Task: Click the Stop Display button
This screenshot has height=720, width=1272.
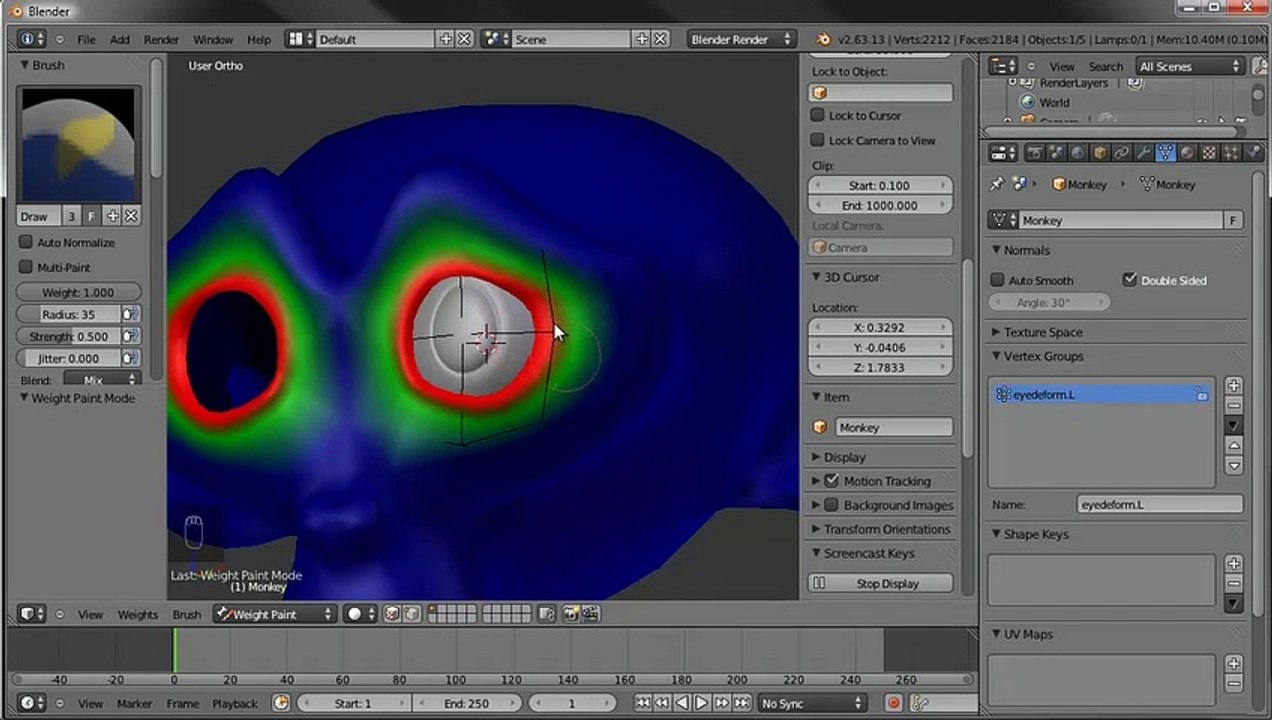Action: click(x=880, y=583)
